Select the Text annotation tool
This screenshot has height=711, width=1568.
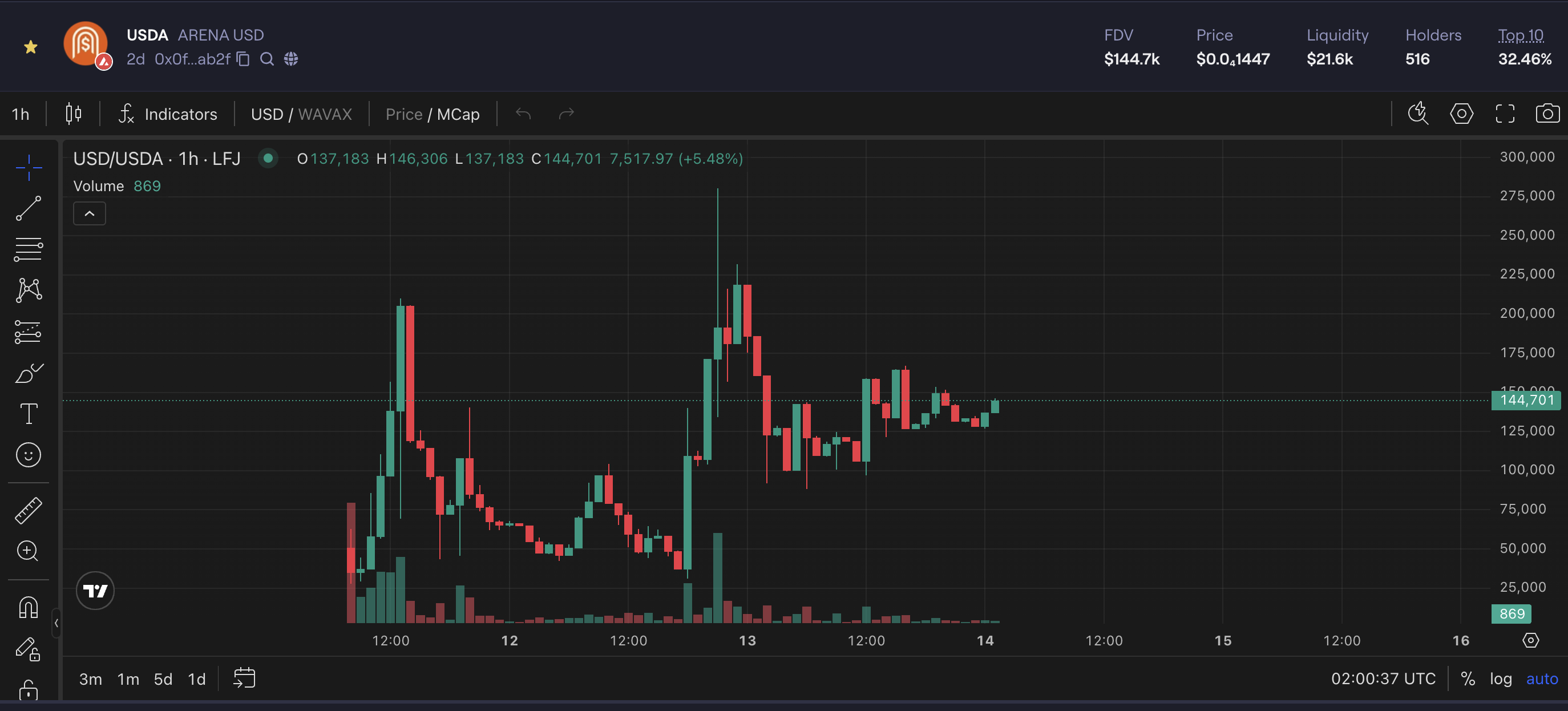click(28, 414)
